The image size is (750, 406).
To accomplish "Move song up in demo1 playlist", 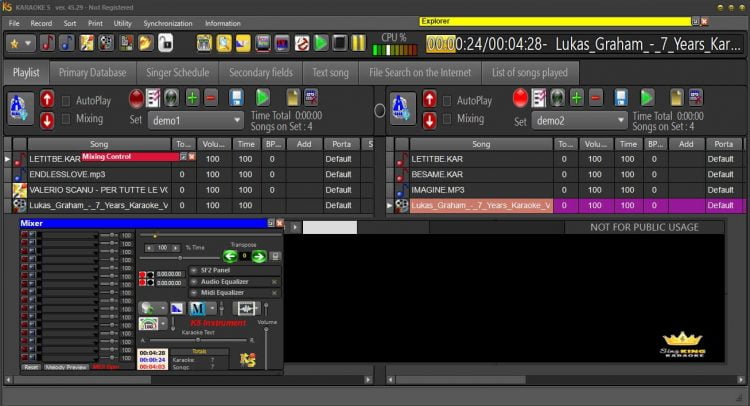I will tap(47, 99).
